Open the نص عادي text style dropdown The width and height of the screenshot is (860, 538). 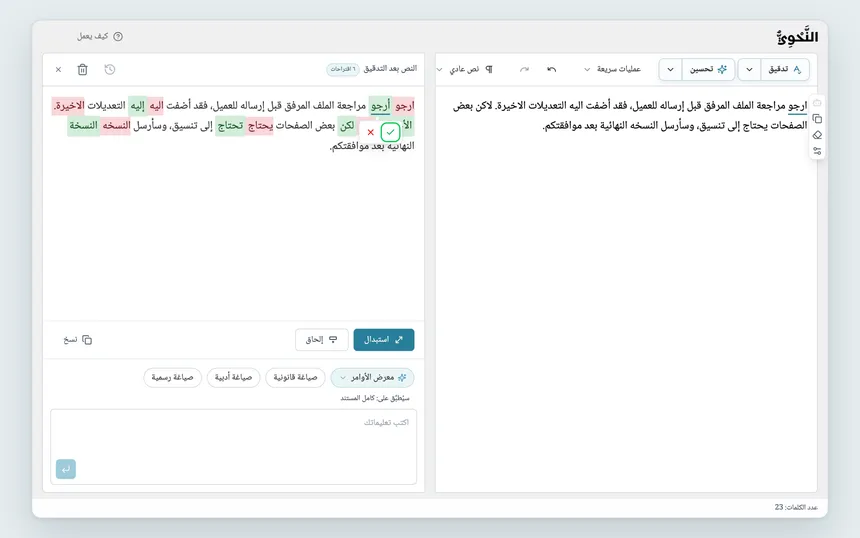459,70
